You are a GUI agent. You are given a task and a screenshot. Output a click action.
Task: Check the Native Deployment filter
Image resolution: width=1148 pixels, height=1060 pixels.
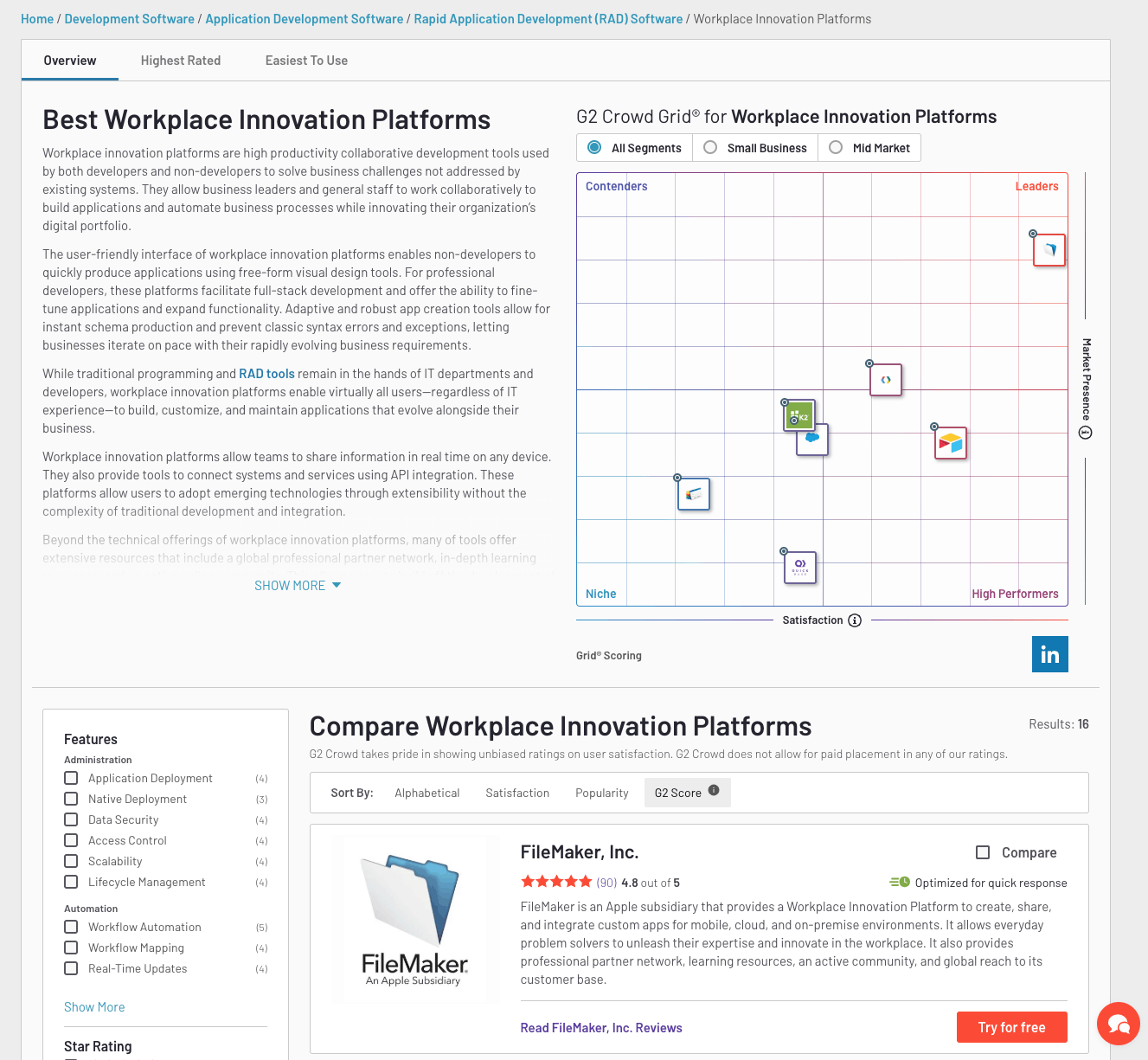pyautogui.click(x=71, y=799)
